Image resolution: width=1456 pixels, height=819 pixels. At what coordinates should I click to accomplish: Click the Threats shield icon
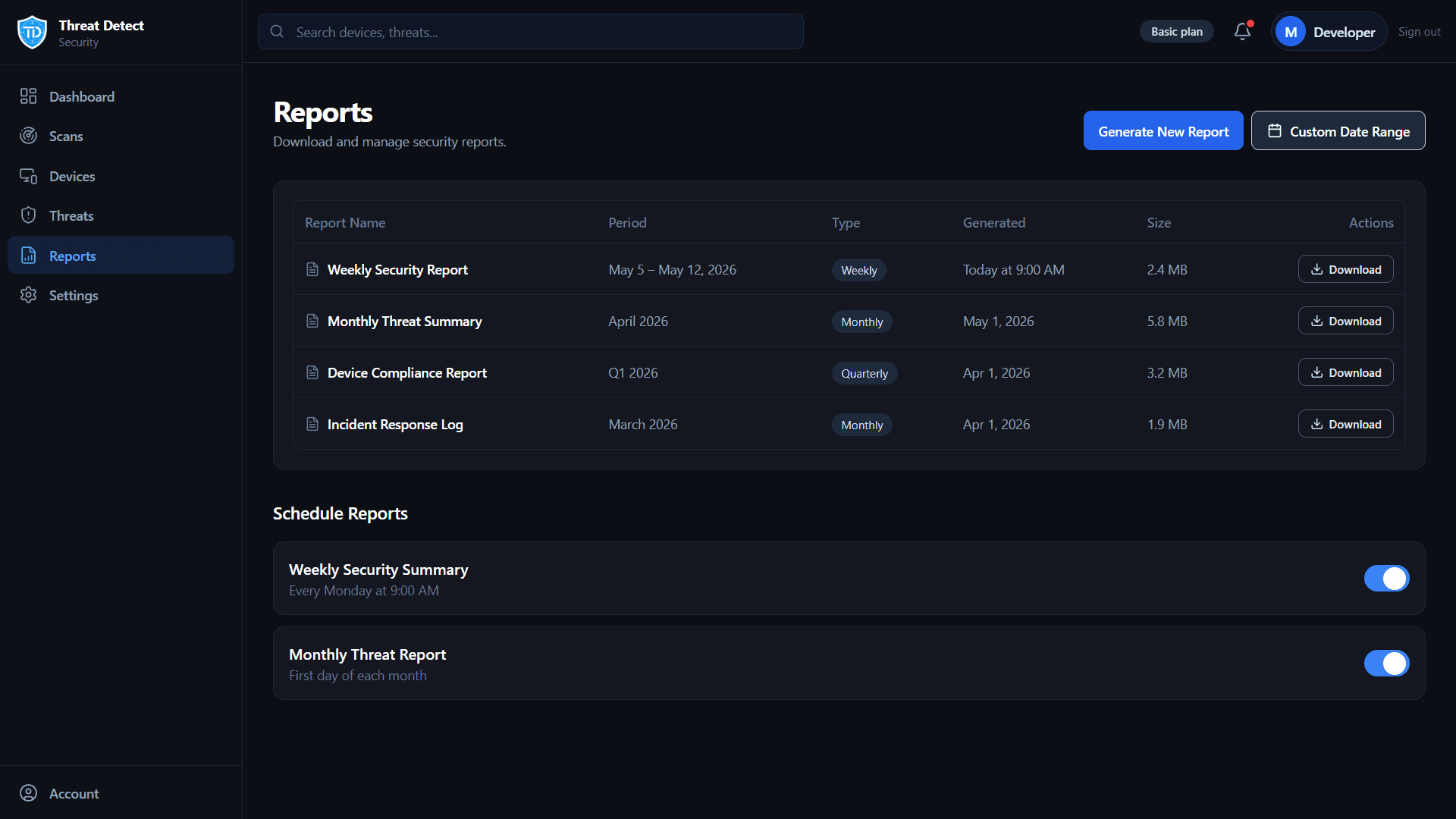pyautogui.click(x=28, y=215)
